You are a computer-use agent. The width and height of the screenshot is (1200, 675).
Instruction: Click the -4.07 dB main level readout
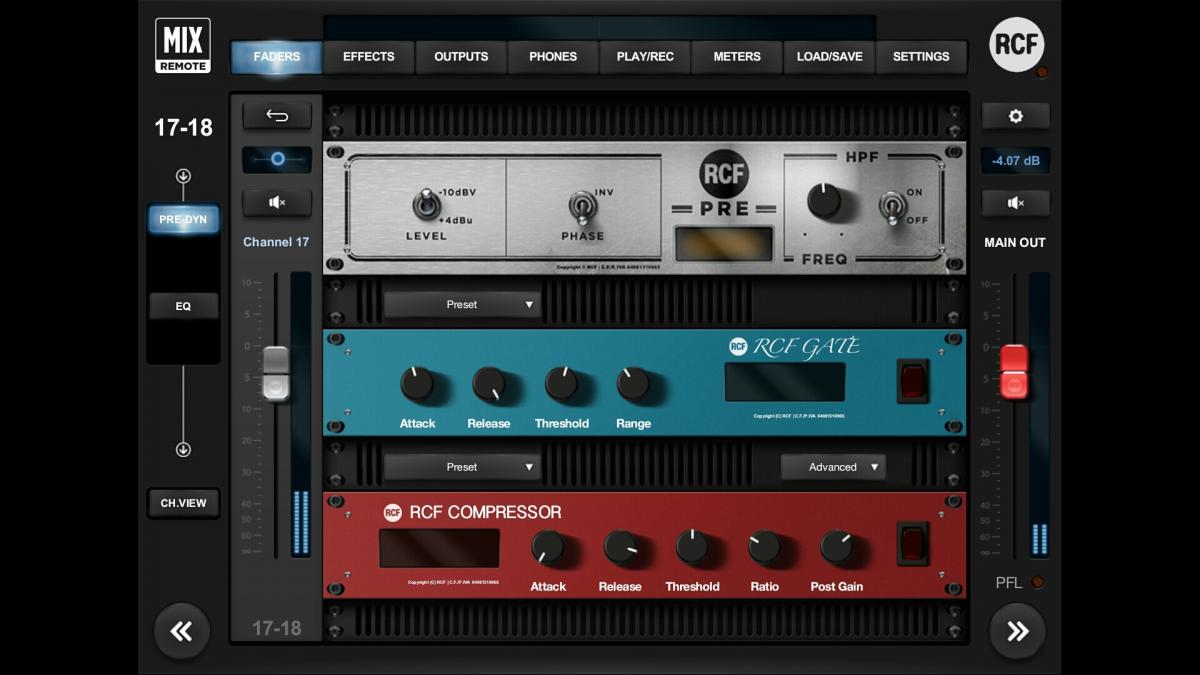click(1016, 160)
